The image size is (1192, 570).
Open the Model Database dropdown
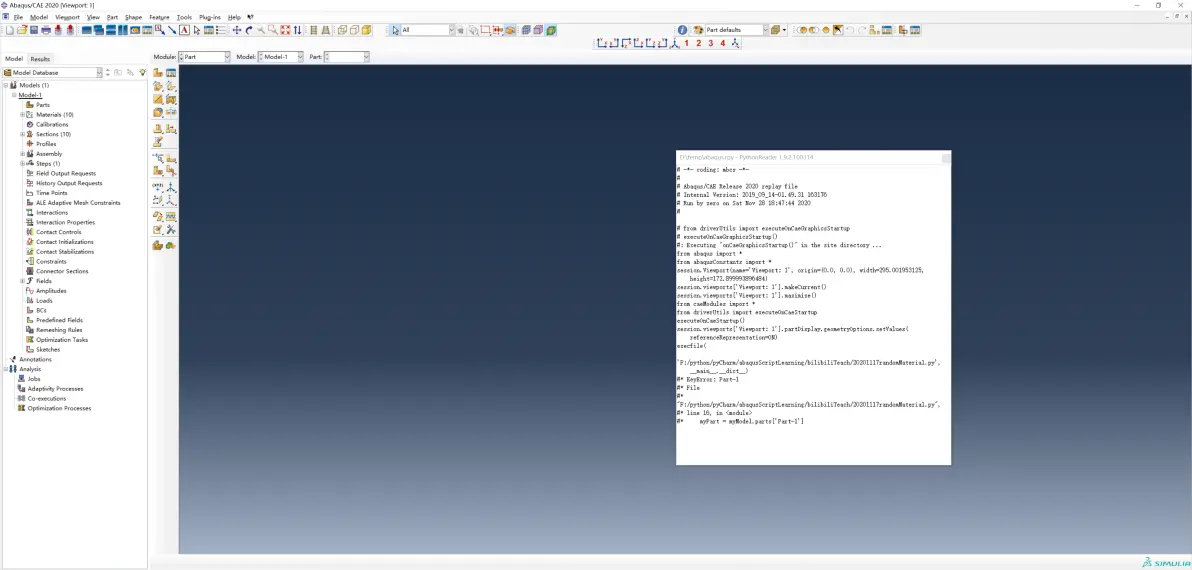(52, 73)
